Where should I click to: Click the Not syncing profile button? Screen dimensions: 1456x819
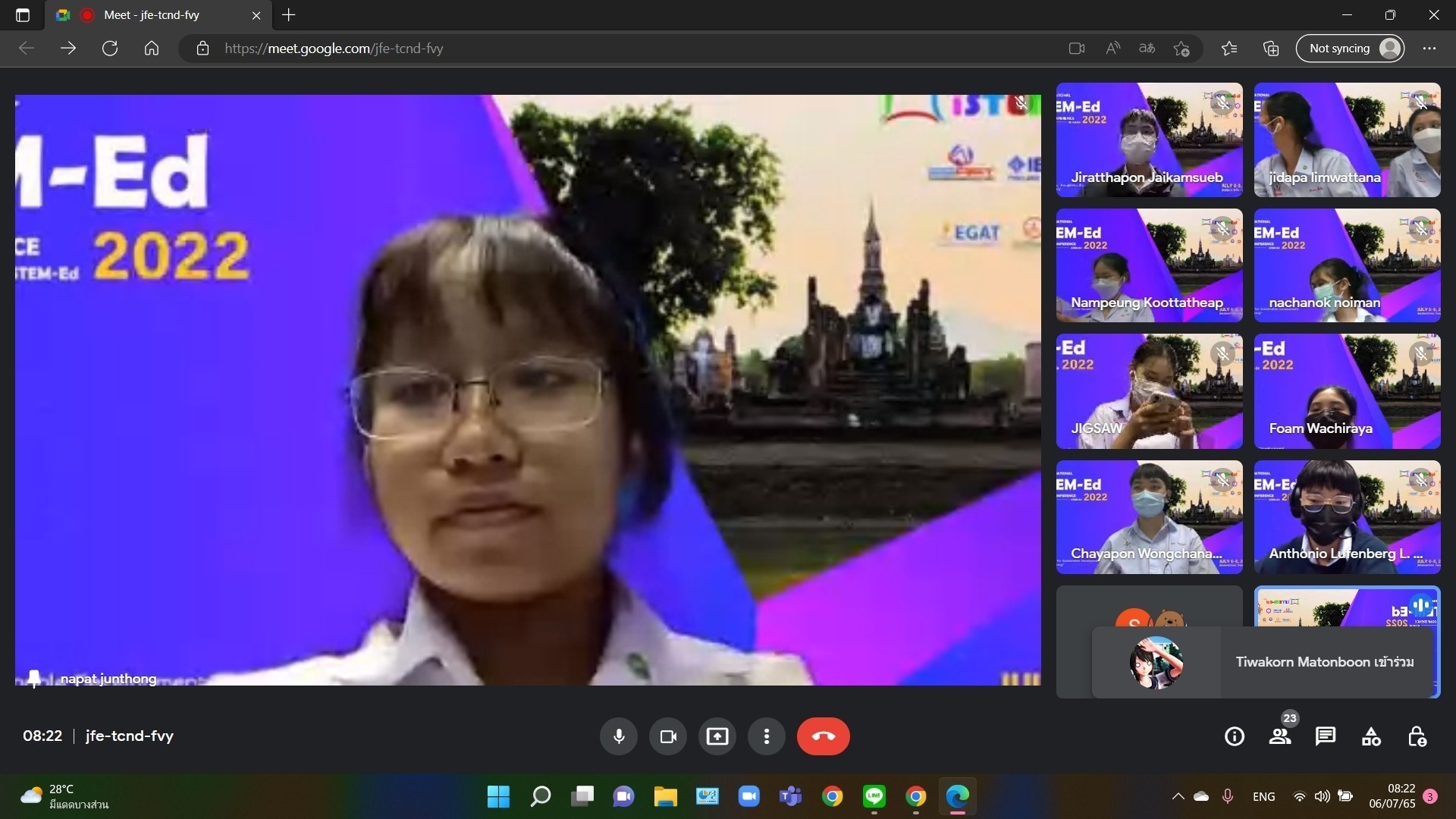[1350, 49]
